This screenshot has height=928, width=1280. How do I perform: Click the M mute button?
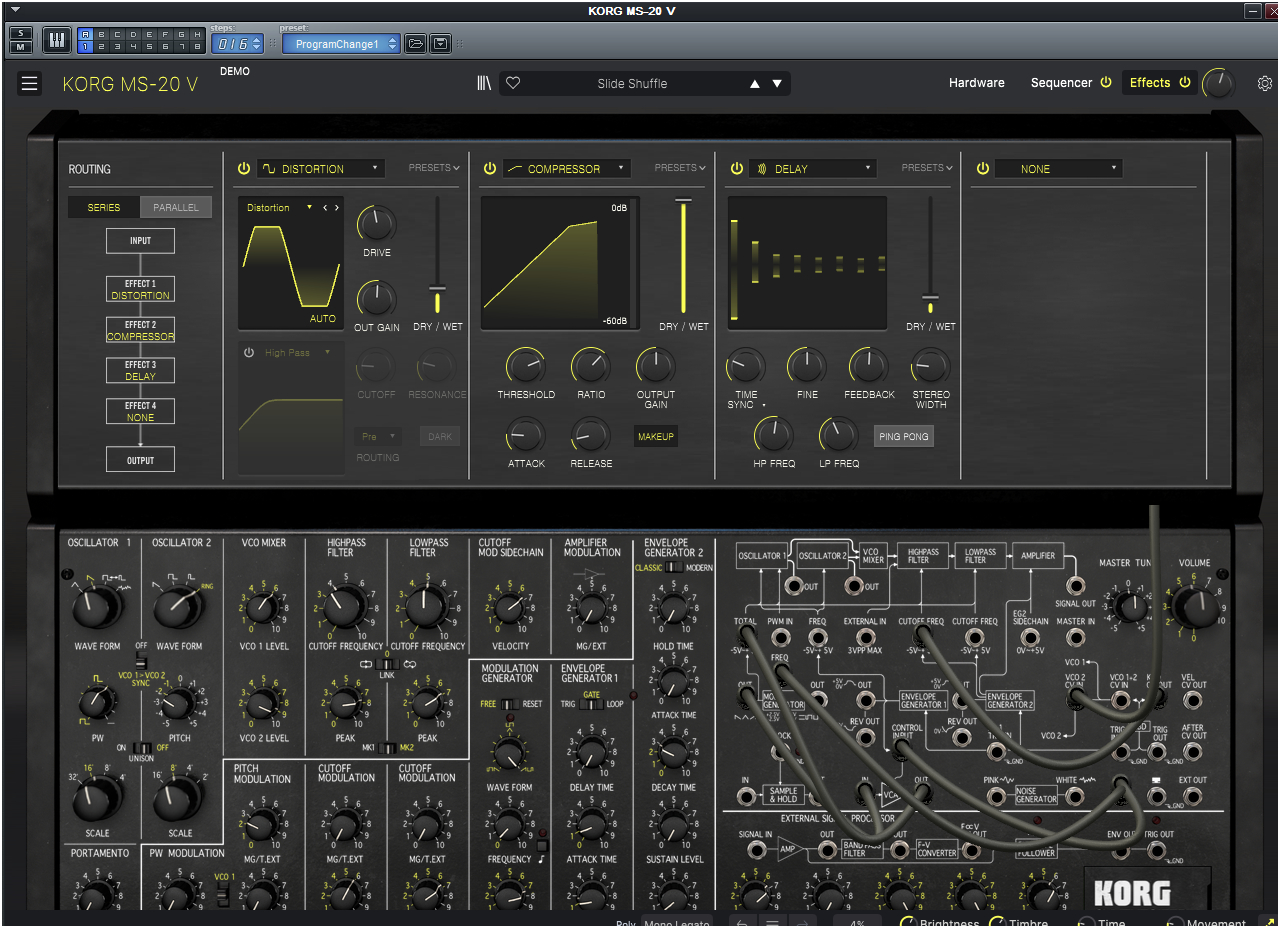[x=21, y=47]
